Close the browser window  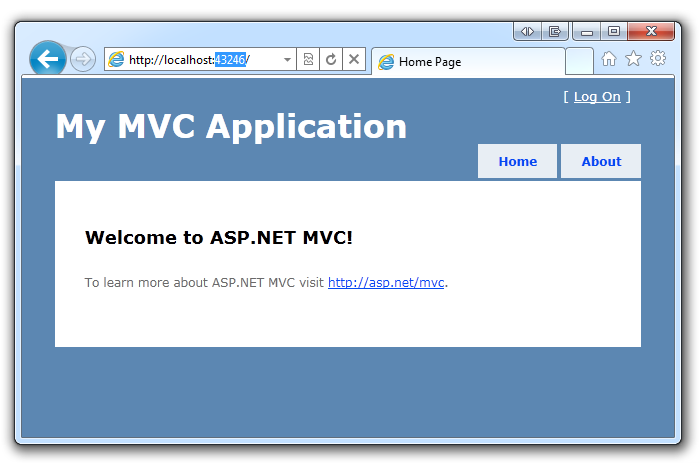point(651,31)
